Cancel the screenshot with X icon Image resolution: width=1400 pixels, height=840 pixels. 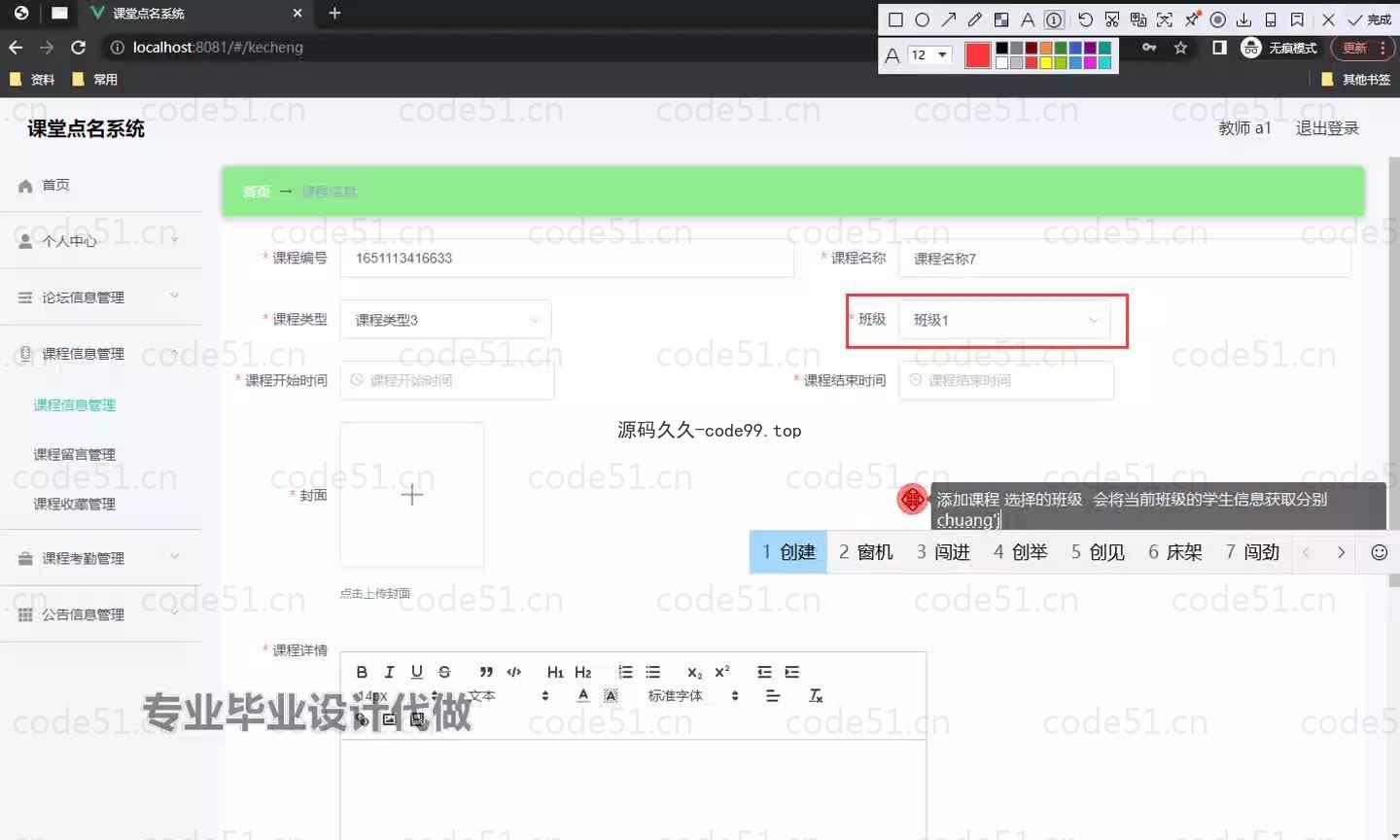pyautogui.click(x=1328, y=19)
